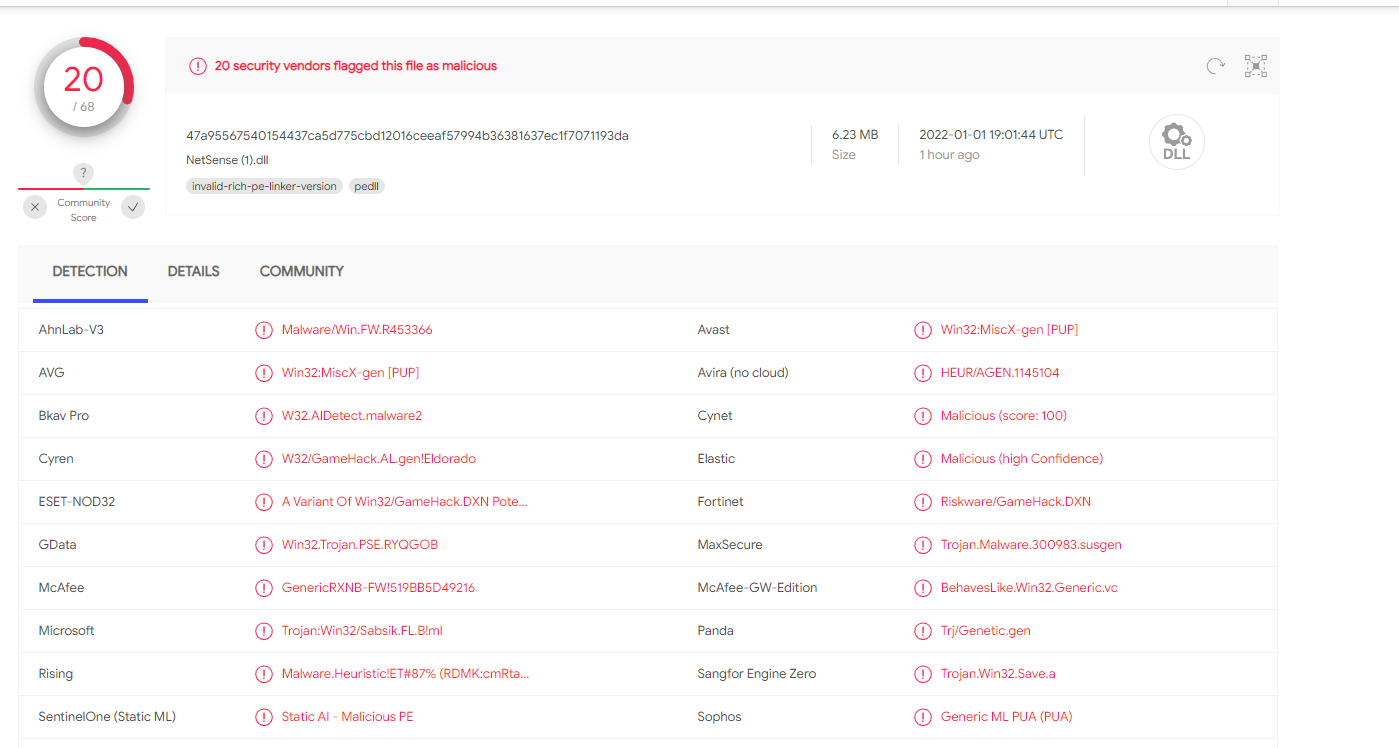The image size is (1399, 748).
Task: Click Malicious (score: 100) result
Action: 1004,416
